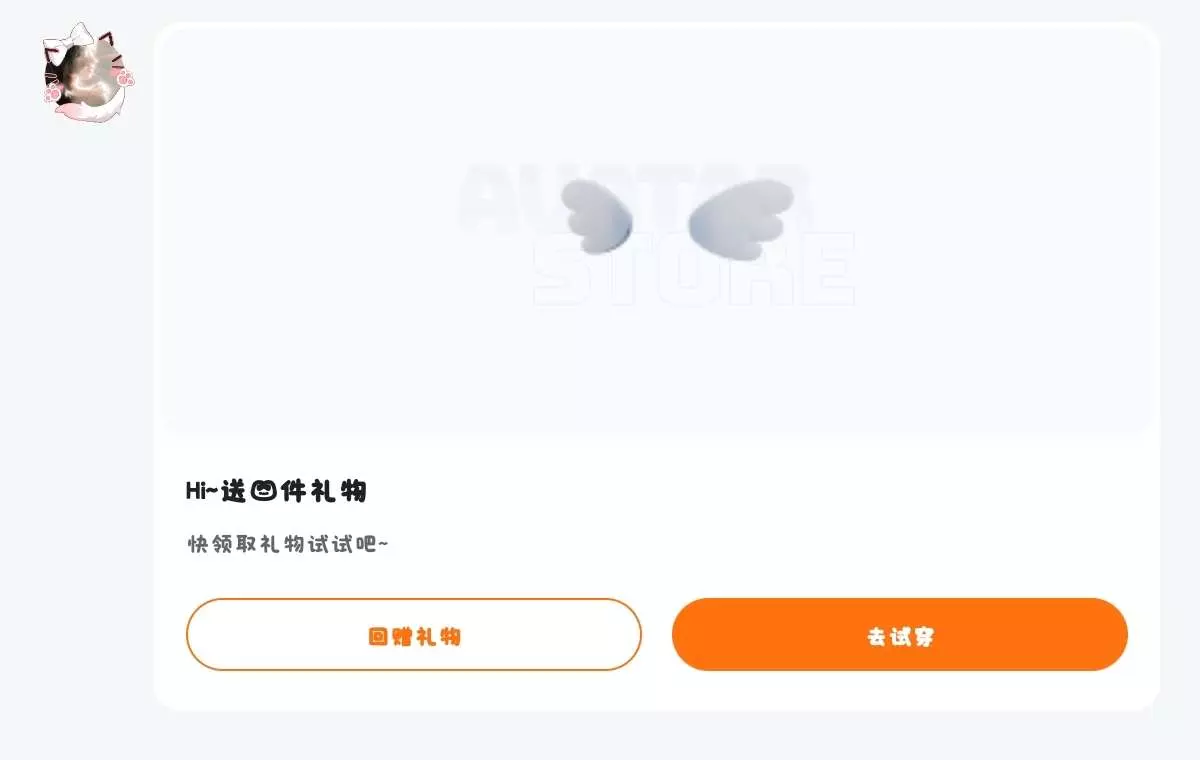Select the left angel wing item
1200x760 pixels.
click(x=597, y=216)
